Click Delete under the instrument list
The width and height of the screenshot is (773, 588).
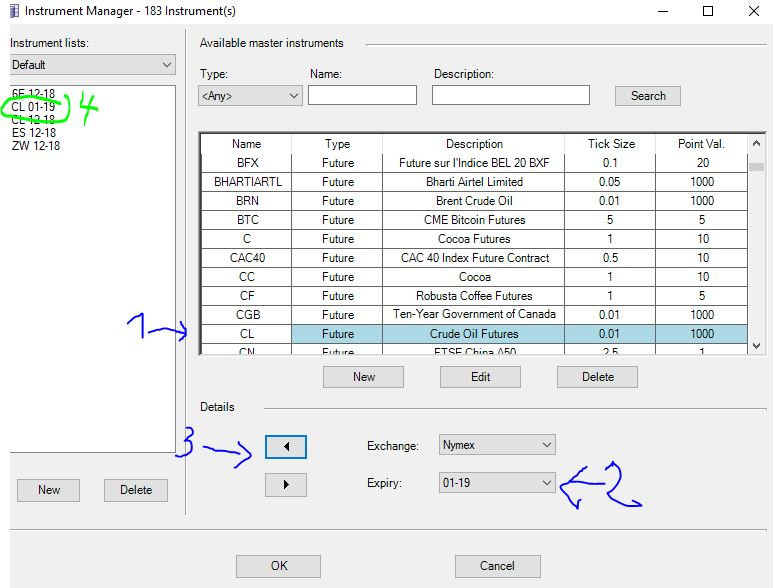(136, 490)
